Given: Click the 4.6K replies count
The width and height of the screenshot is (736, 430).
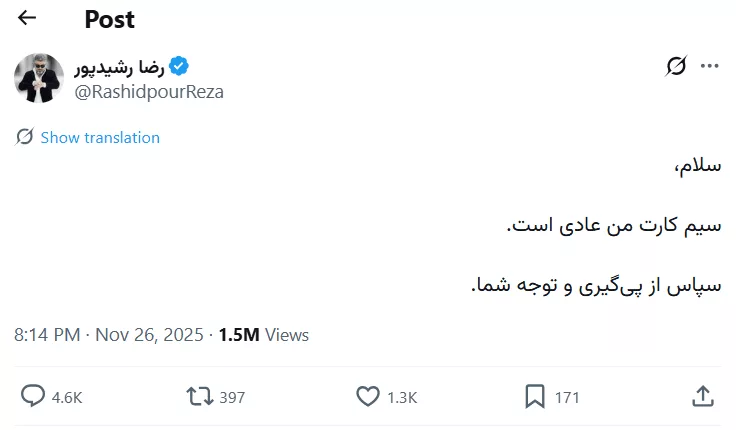Looking at the screenshot, I should tap(66, 397).
